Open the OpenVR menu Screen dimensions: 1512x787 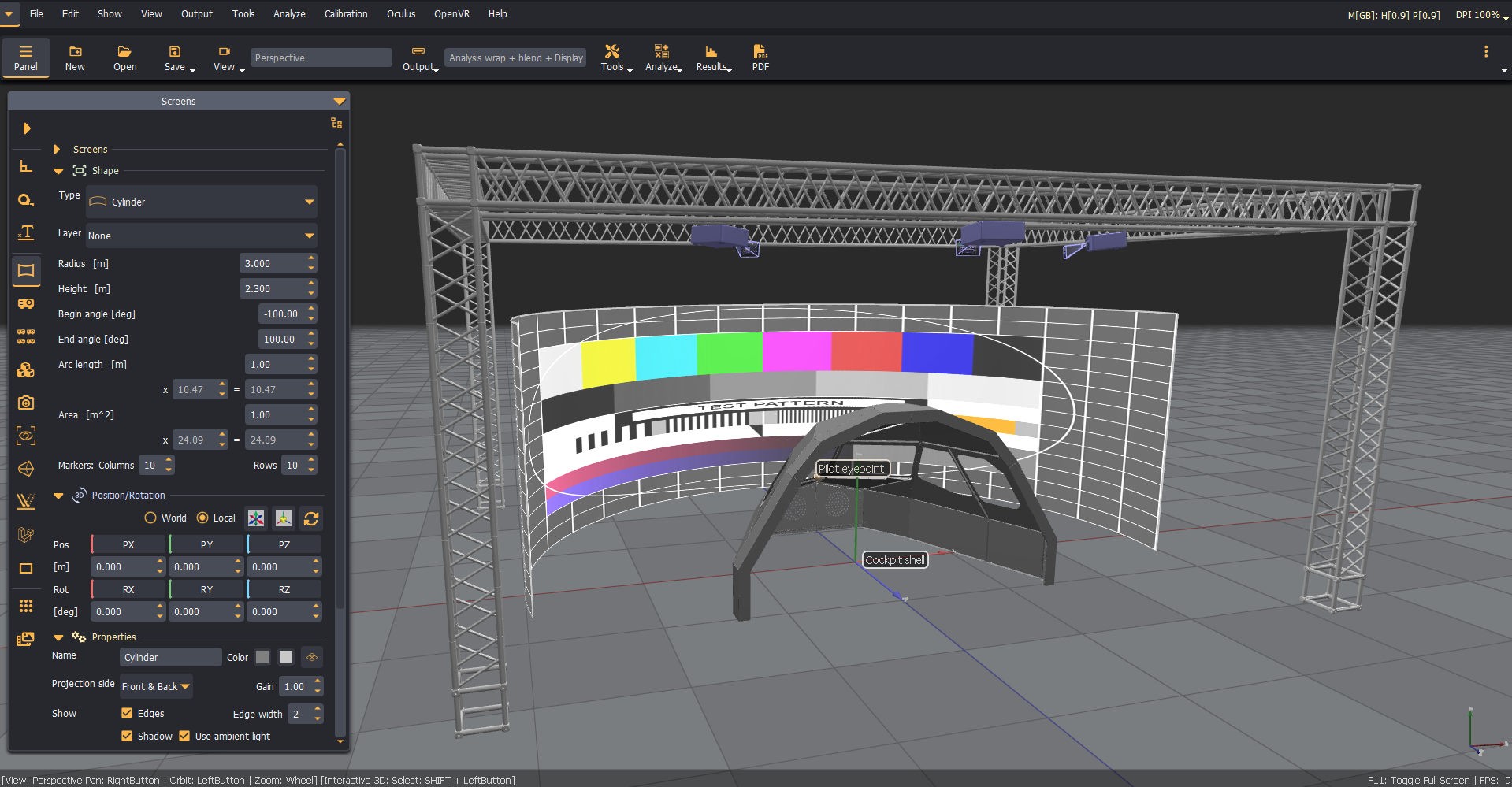coord(451,14)
